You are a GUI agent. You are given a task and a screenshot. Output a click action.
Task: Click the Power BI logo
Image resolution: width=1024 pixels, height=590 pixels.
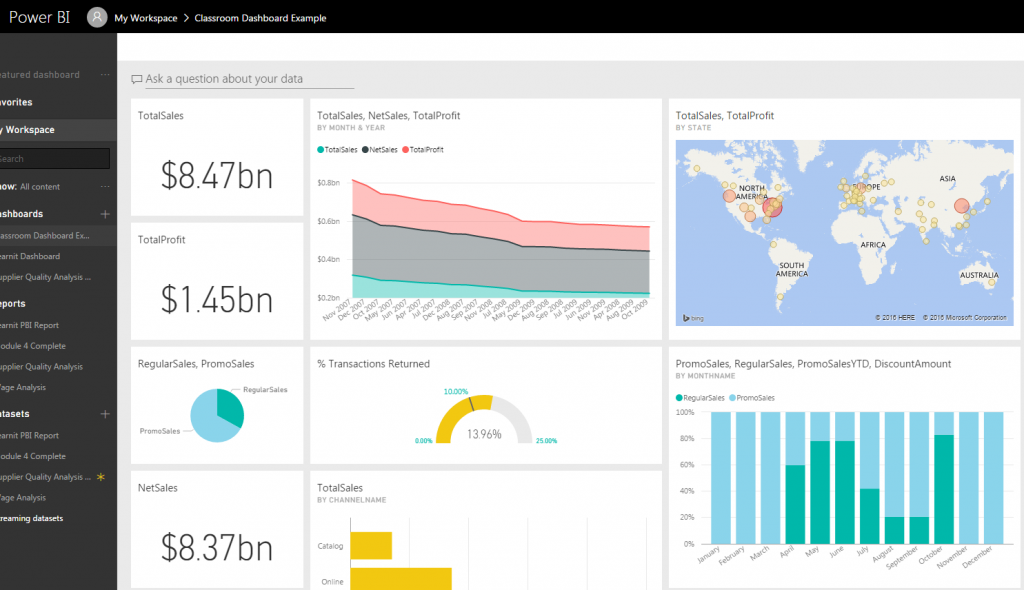38,17
